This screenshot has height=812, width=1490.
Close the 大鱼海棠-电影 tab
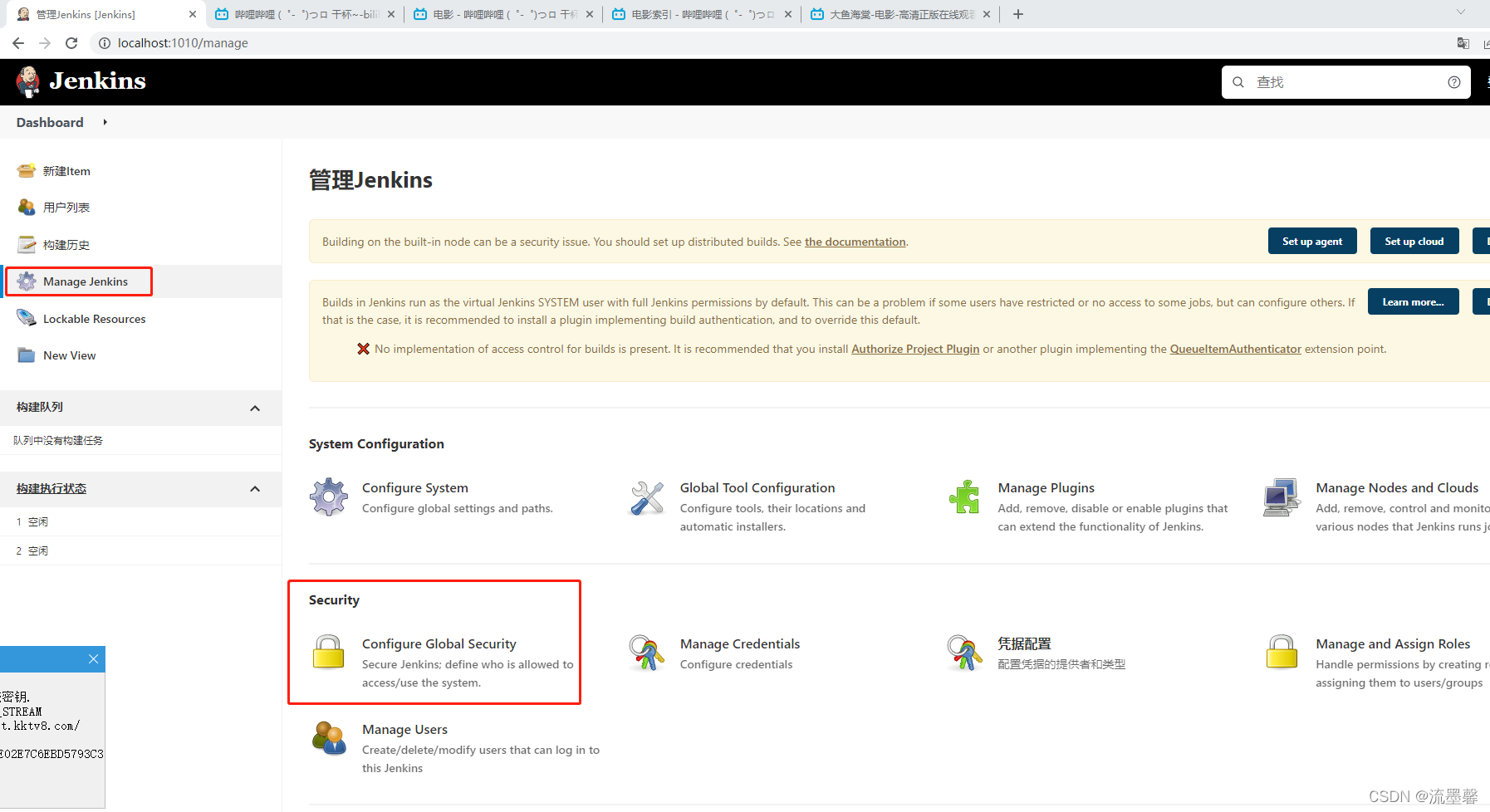(987, 14)
